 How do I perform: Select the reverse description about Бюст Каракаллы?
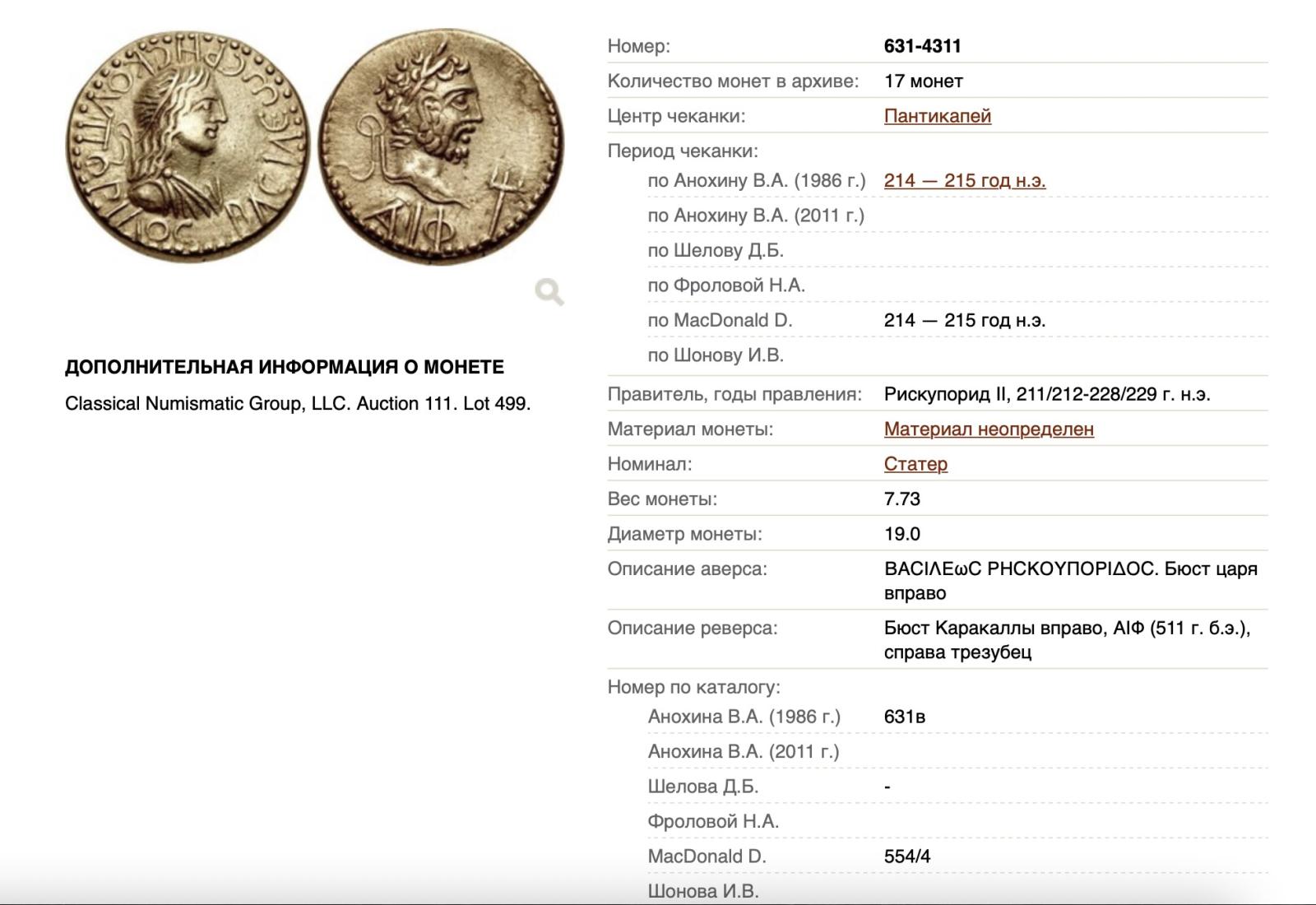(x=1068, y=640)
